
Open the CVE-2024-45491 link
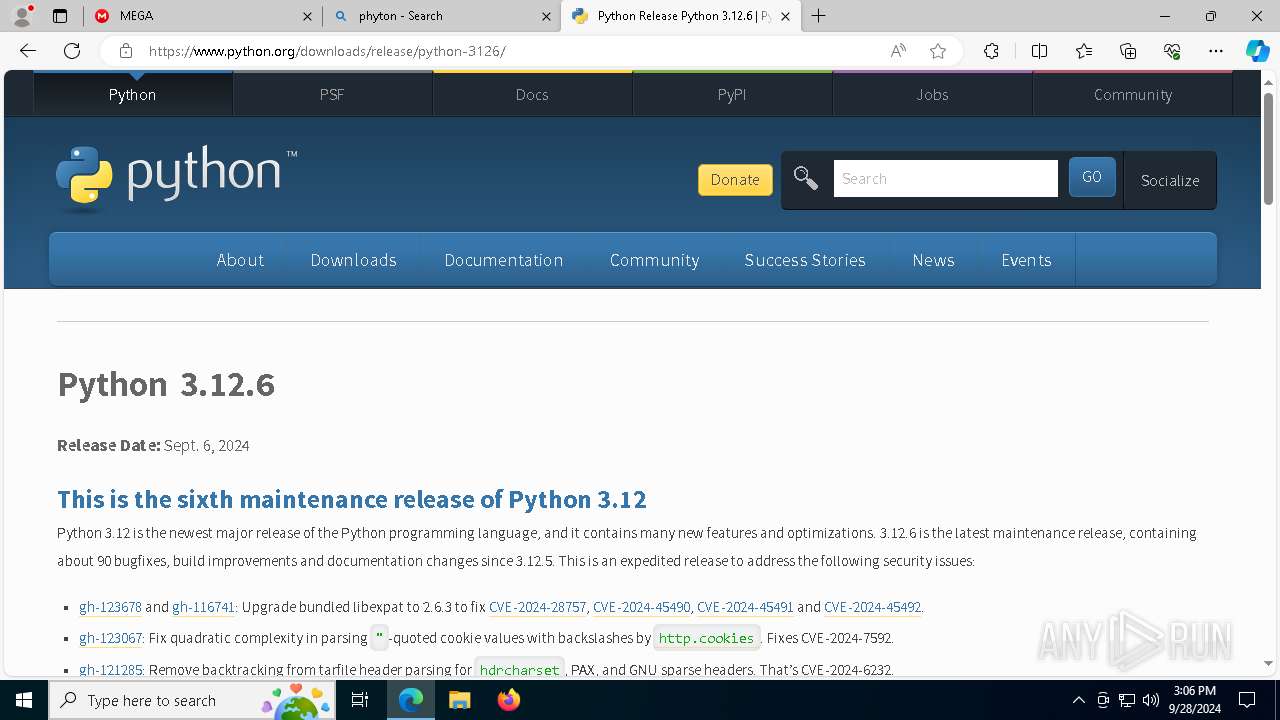pos(745,607)
